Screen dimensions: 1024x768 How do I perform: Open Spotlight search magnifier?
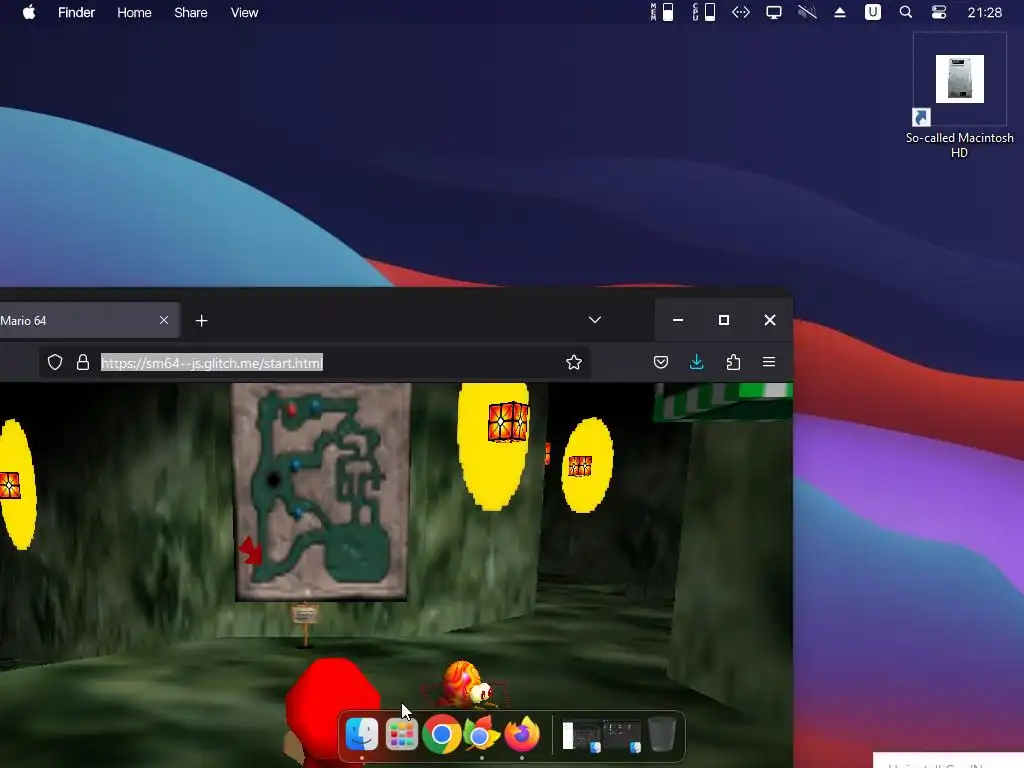(906, 12)
